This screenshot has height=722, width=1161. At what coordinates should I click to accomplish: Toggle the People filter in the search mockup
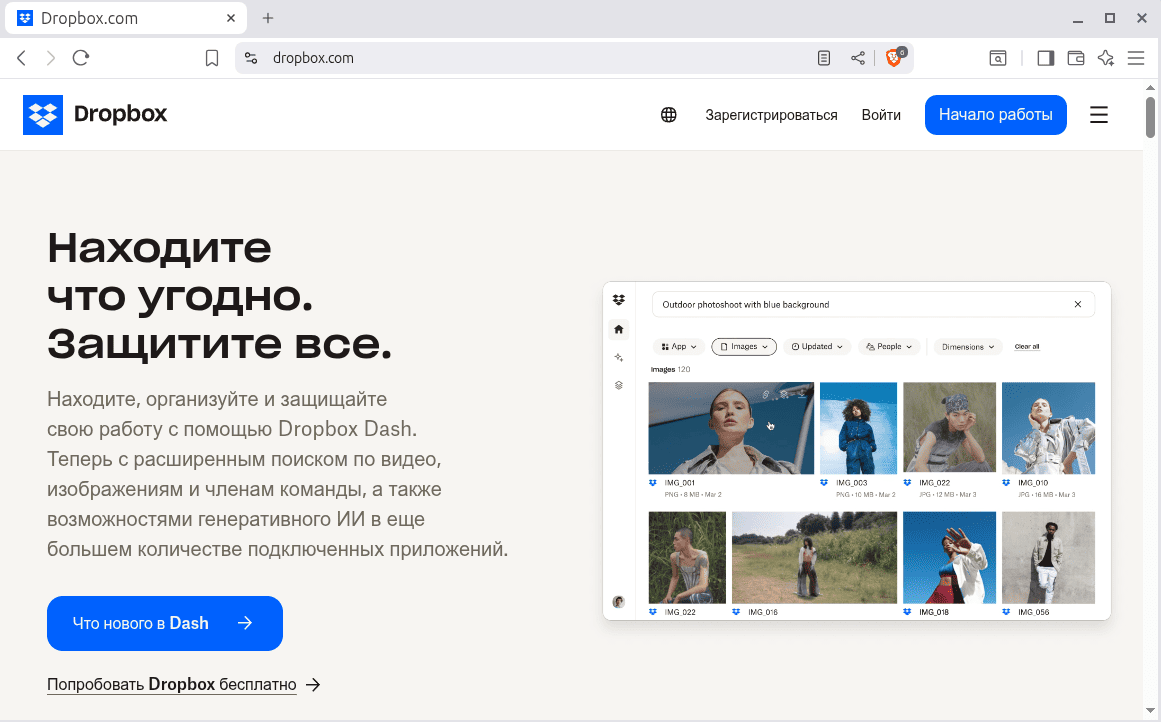pyautogui.click(x=889, y=346)
